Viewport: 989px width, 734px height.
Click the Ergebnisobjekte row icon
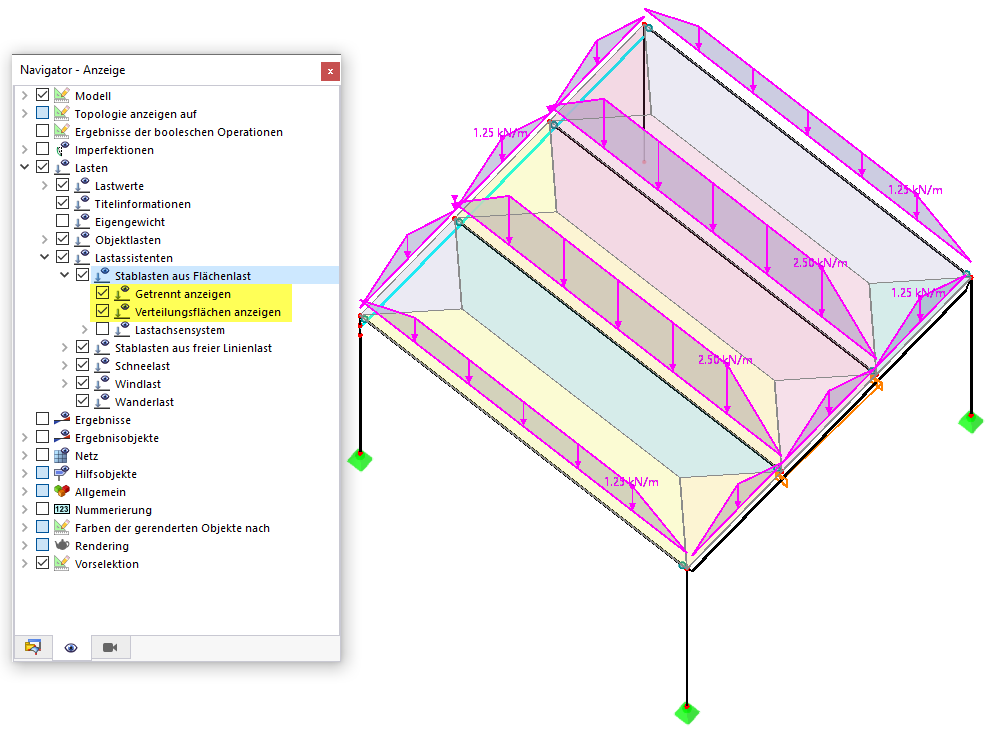[61, 437]
